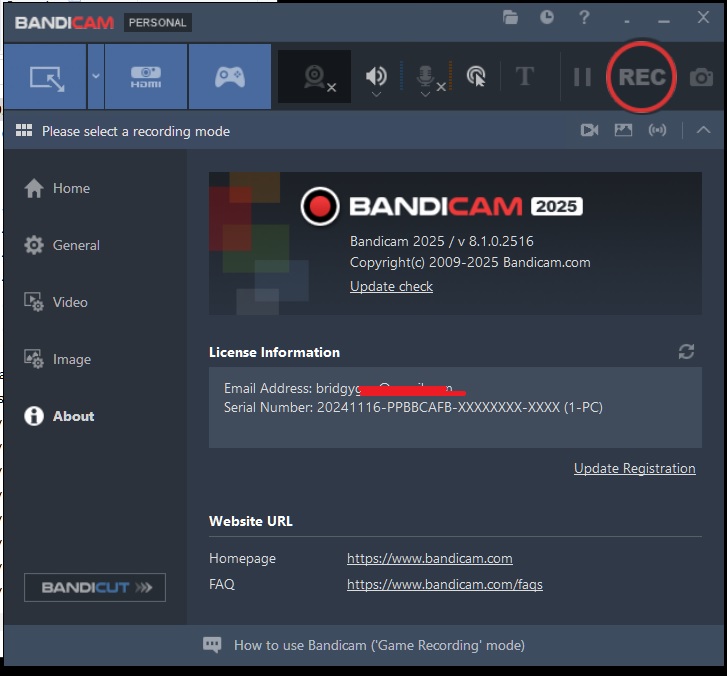Open the images list icon
Image resolution: width=727 pixels, height=676 pixels.
click(x=623, y=130)
